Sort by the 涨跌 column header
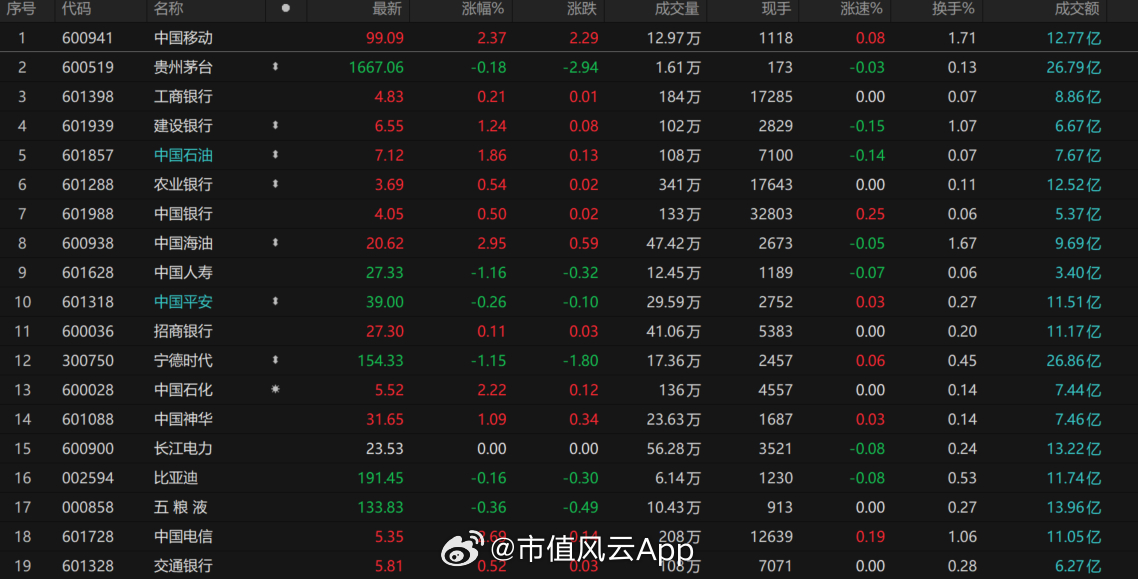Viewport: 1138px width, 579px height. click(x=582, y=9)
